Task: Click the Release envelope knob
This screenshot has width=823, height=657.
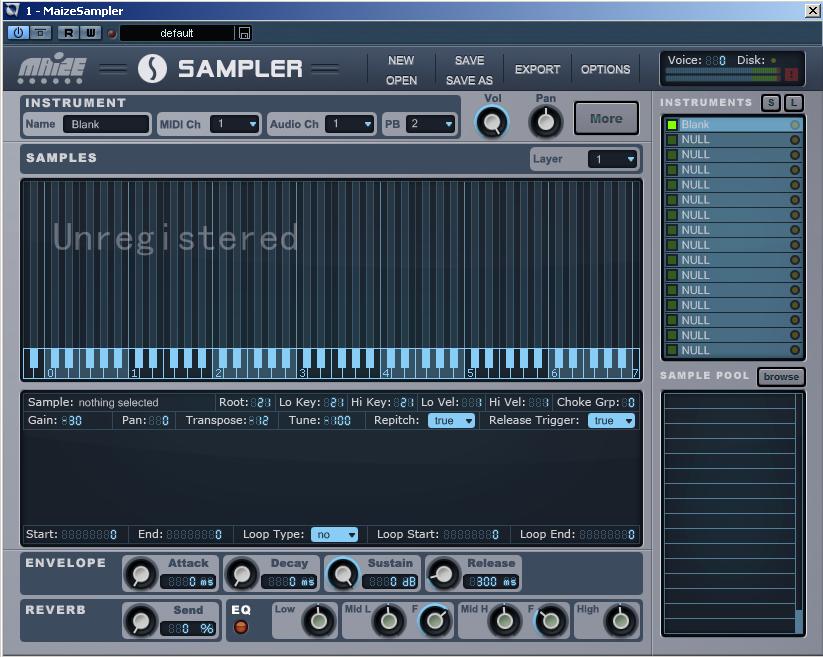Action: click(444, 575)
